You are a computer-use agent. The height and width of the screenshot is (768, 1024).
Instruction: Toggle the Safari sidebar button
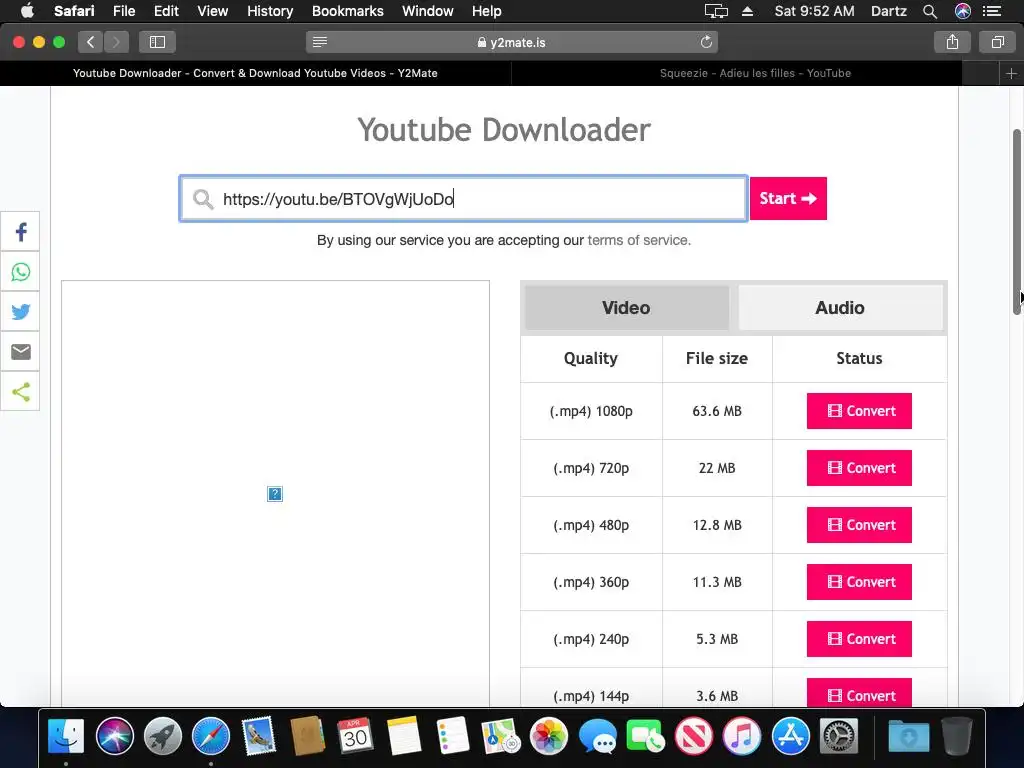point(157,42)
